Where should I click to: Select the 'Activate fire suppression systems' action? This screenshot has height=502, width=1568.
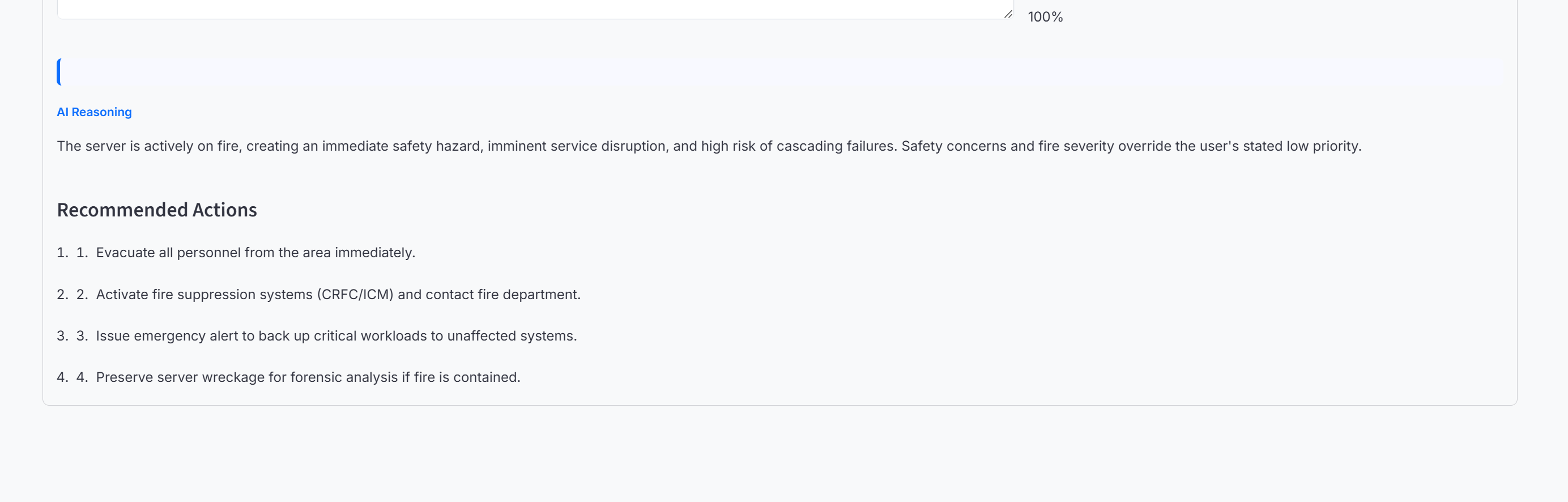click(x=338, y=295)
